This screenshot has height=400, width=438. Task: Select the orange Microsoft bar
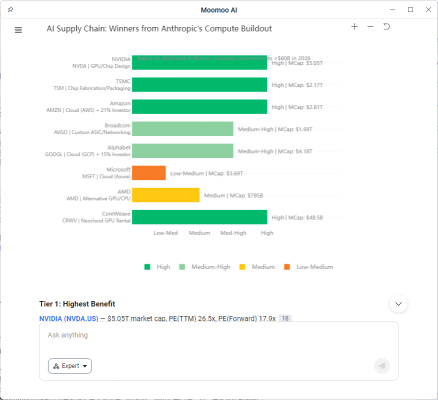pos(149,173)
